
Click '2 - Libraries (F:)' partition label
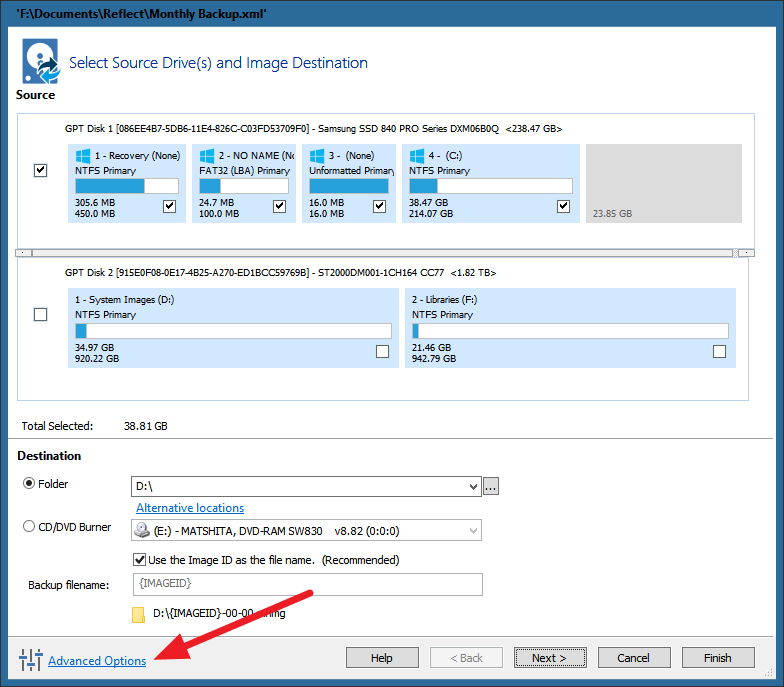pos(444,300)
